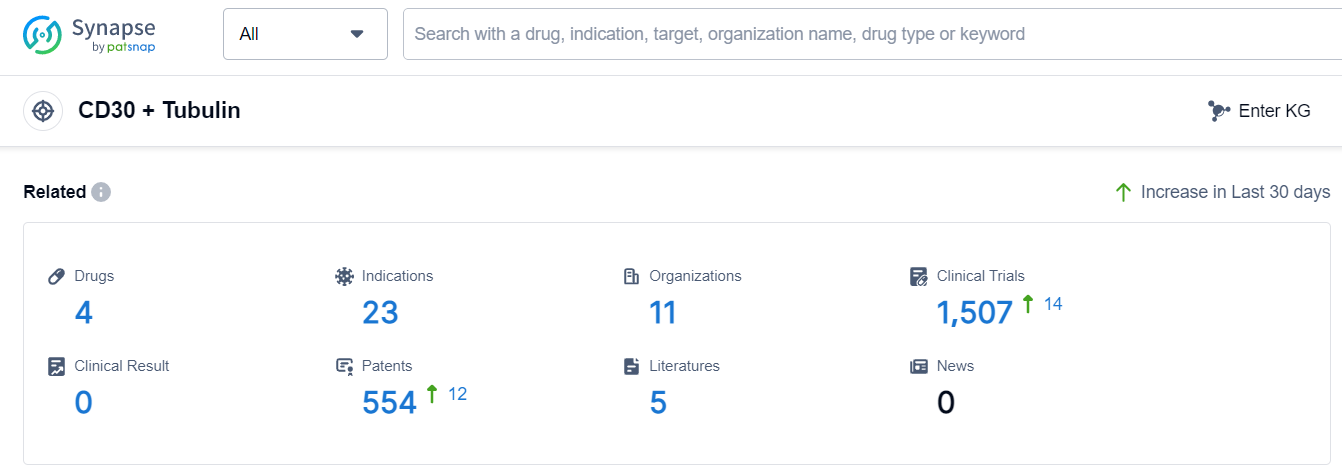The image size is (1342, 475).
Task: Click the Organizations building icon
Action: [x=631, y=276]
